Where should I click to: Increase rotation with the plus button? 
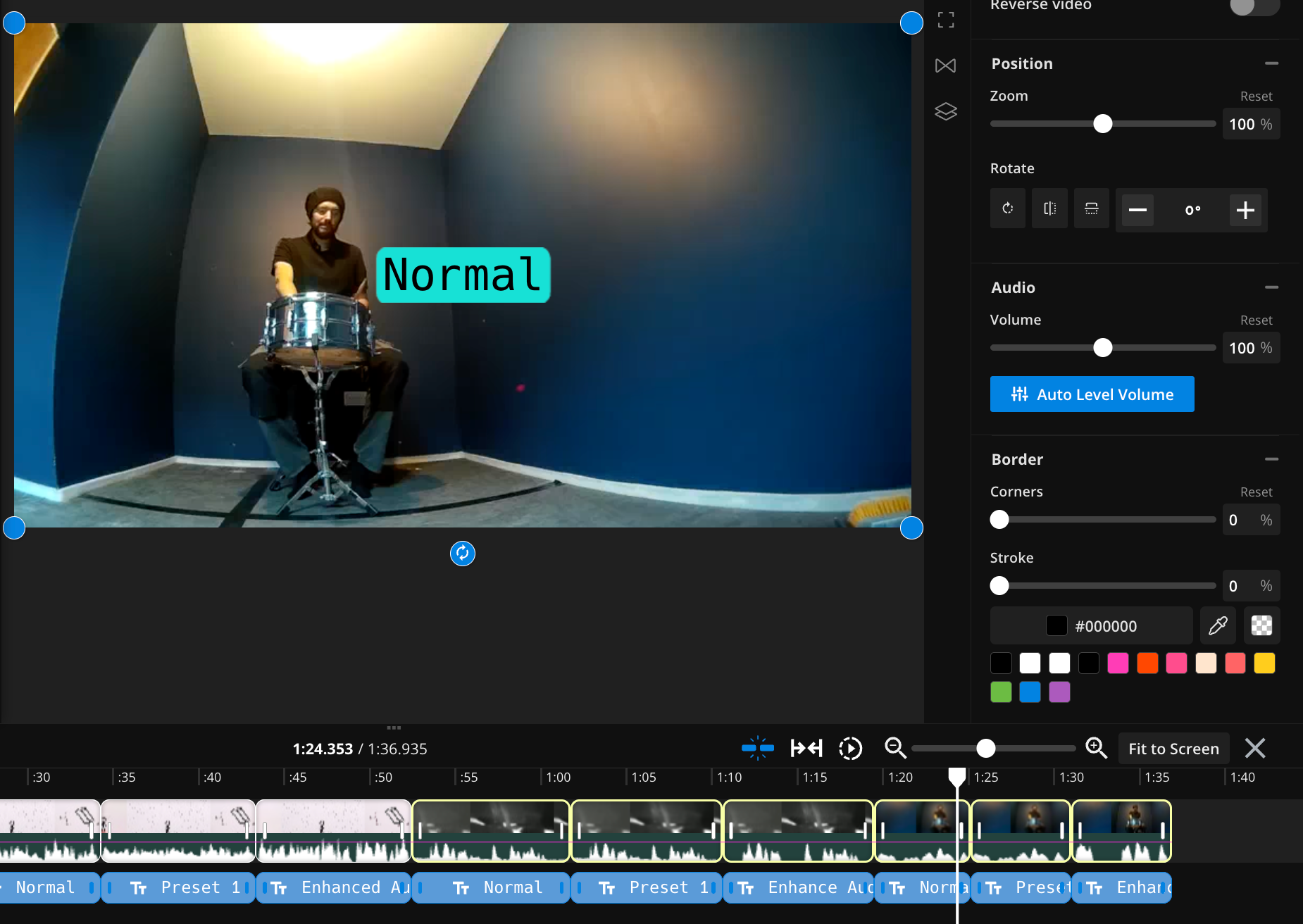point(1245,210)
